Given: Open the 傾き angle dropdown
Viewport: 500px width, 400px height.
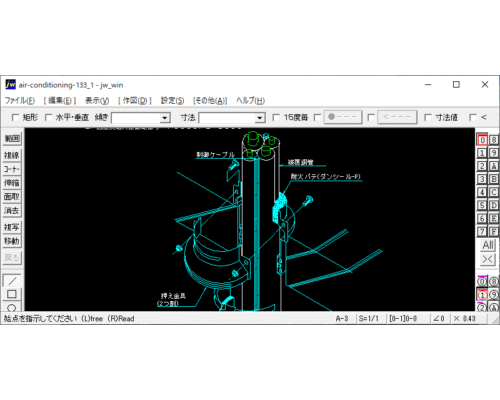Looking at the screenshot, I should pos(164,118).
